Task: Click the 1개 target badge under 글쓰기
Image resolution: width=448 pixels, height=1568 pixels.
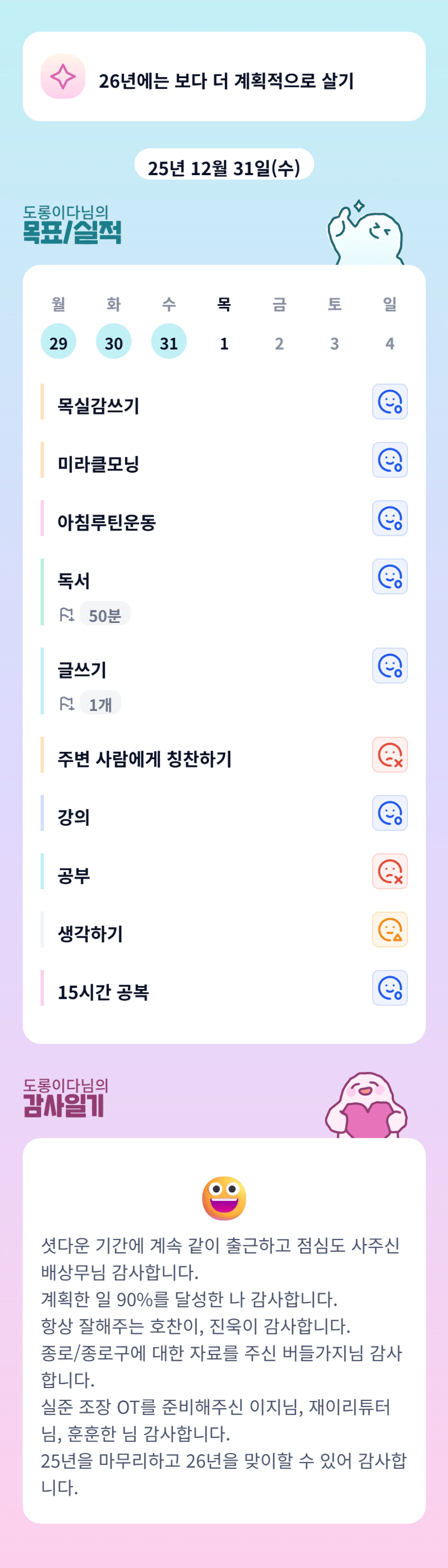Action: tap(100, 704)
